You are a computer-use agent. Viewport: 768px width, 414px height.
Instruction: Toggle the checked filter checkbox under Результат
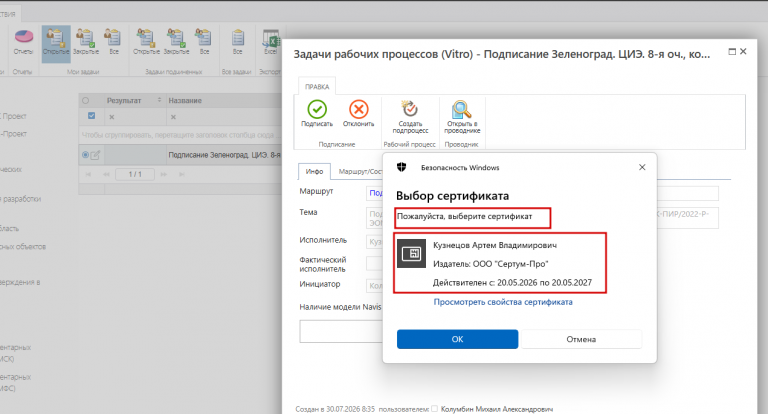[x=92, y=116]
